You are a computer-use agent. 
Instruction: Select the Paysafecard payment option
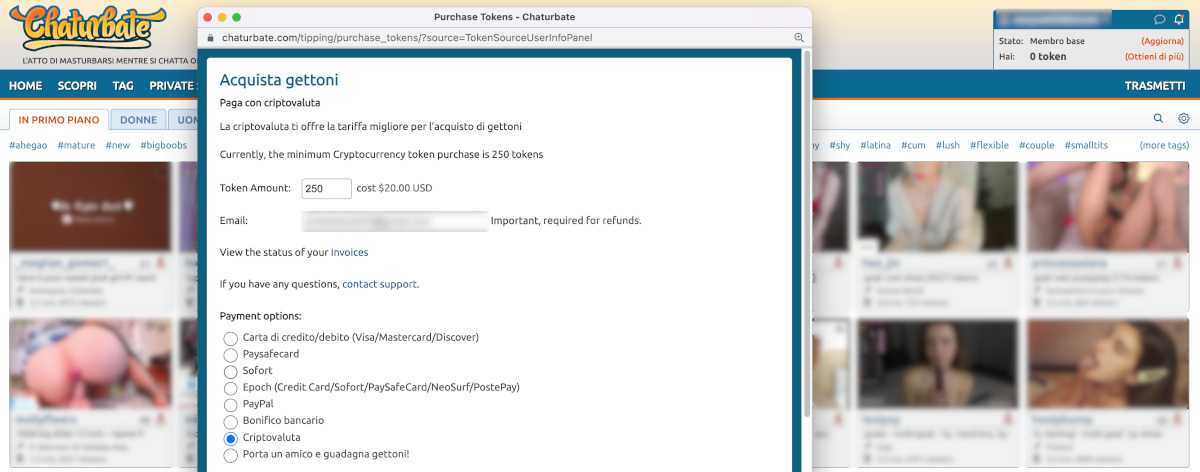[x=231, y=355]
